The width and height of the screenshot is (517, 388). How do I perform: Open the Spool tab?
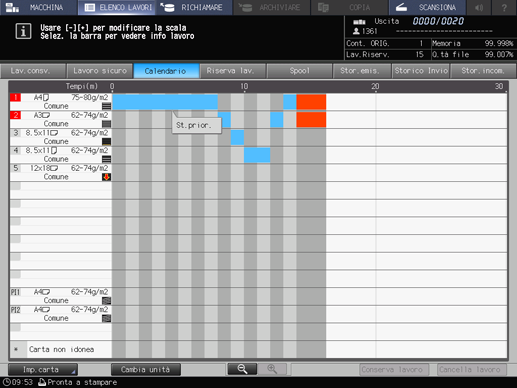pyautogui.click(x=299, y=71)
